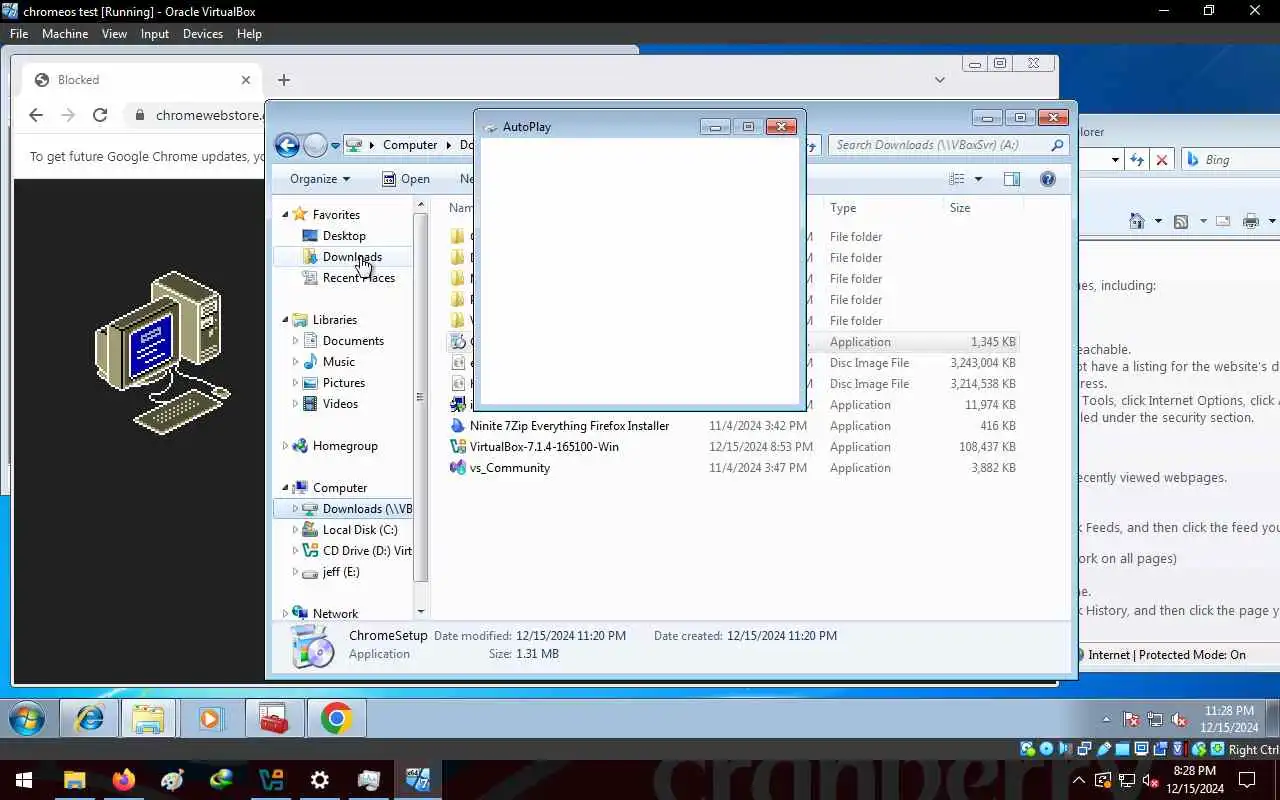Select Local Disk (C:) in tree
The width and height of the screenshot is (1280, 800).
pyautogui.click(x=360, y=530)
